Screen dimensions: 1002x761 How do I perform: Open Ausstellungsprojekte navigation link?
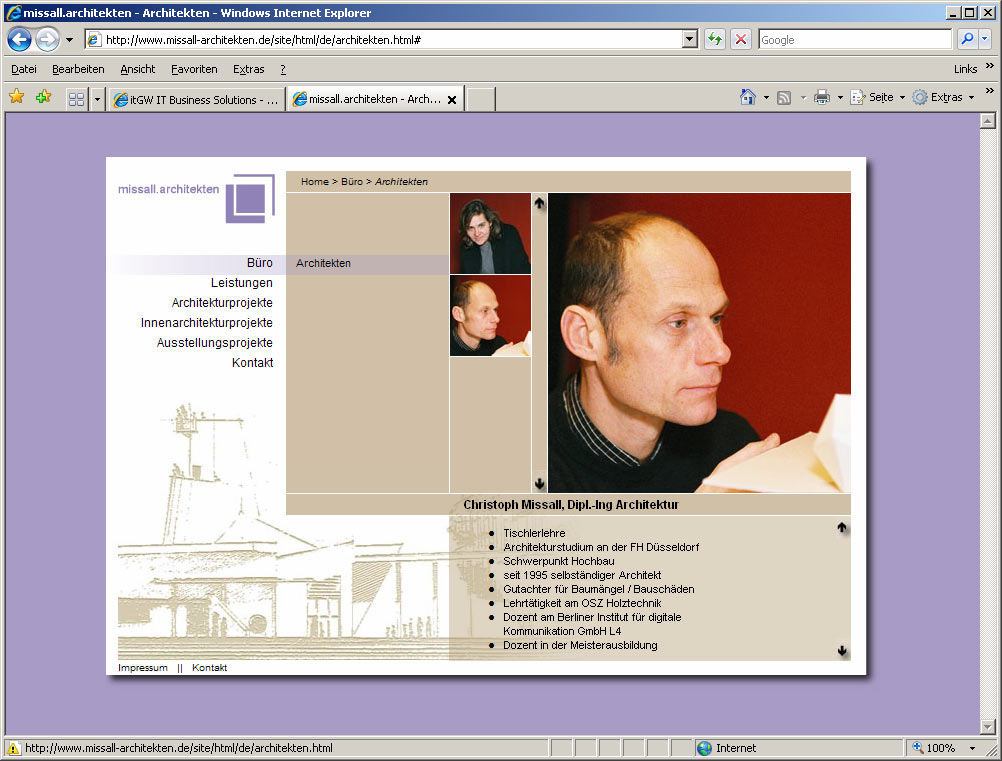215,342
